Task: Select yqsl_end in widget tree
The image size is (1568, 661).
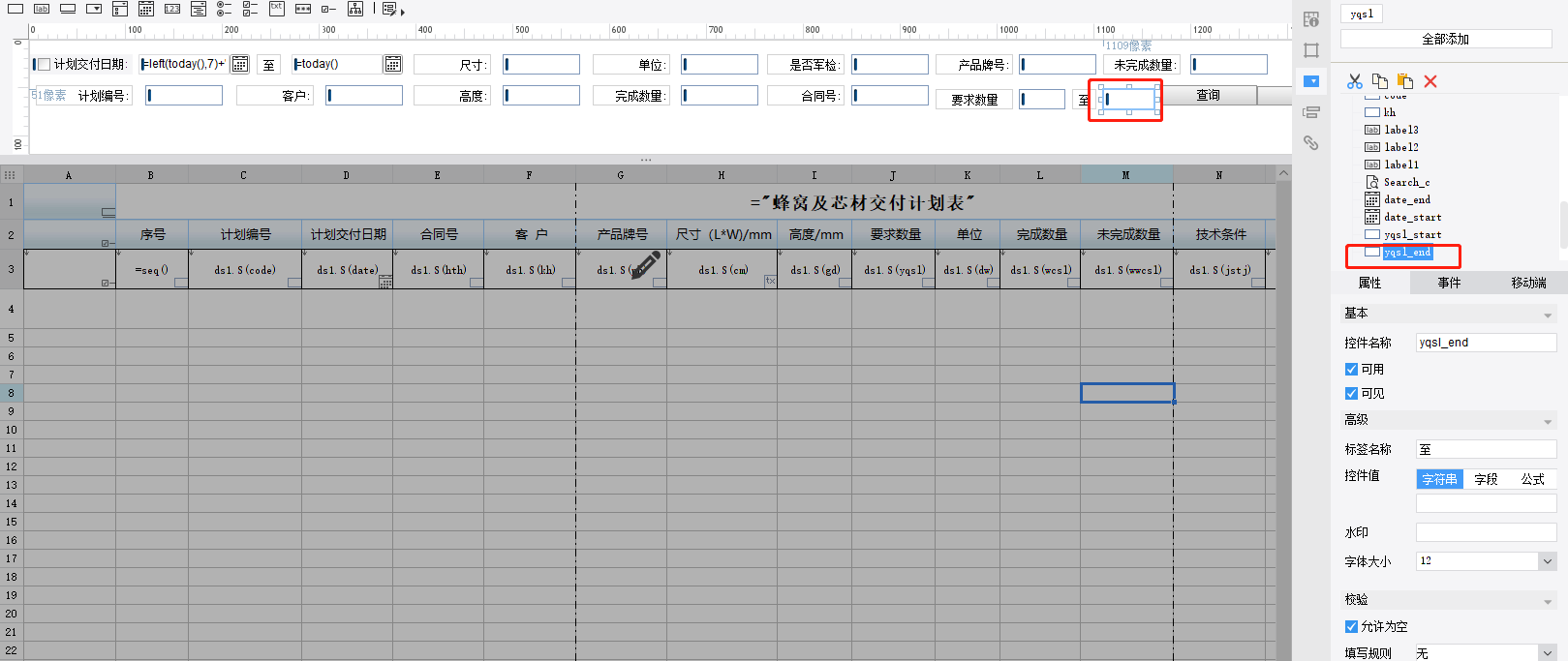Action: click(x=1407, y=253)
